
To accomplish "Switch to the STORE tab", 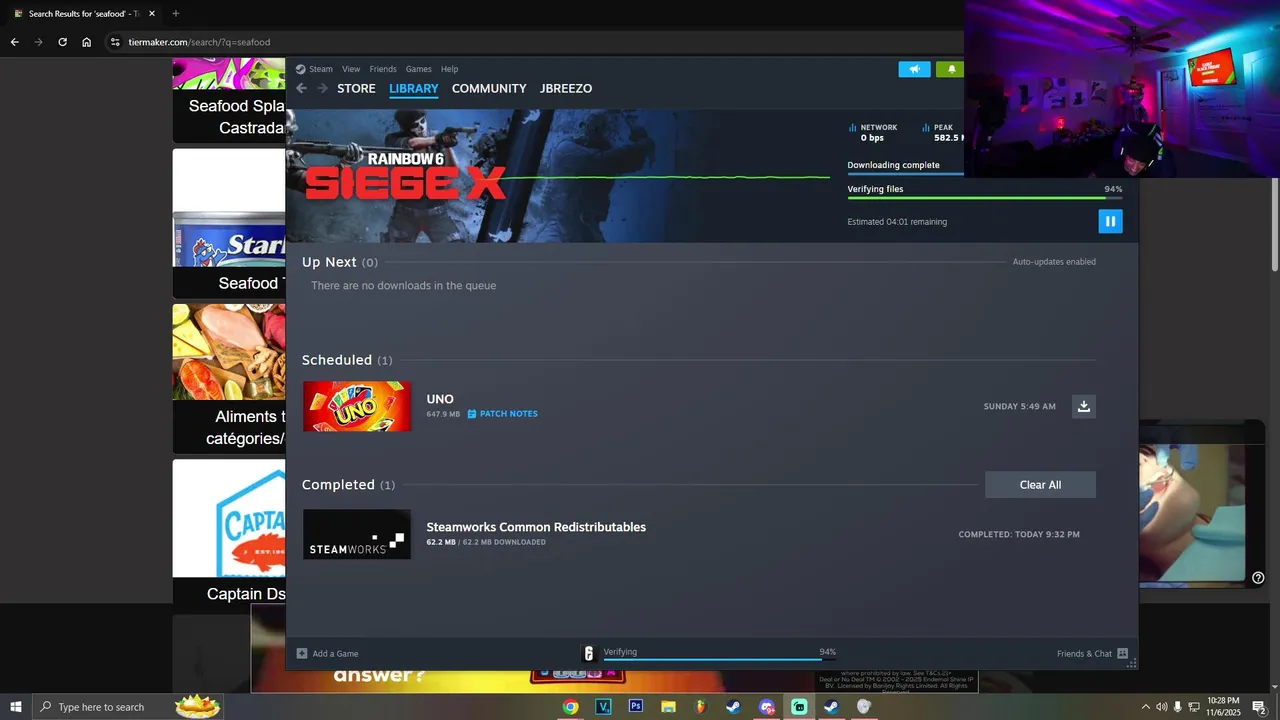I will 356,88.
